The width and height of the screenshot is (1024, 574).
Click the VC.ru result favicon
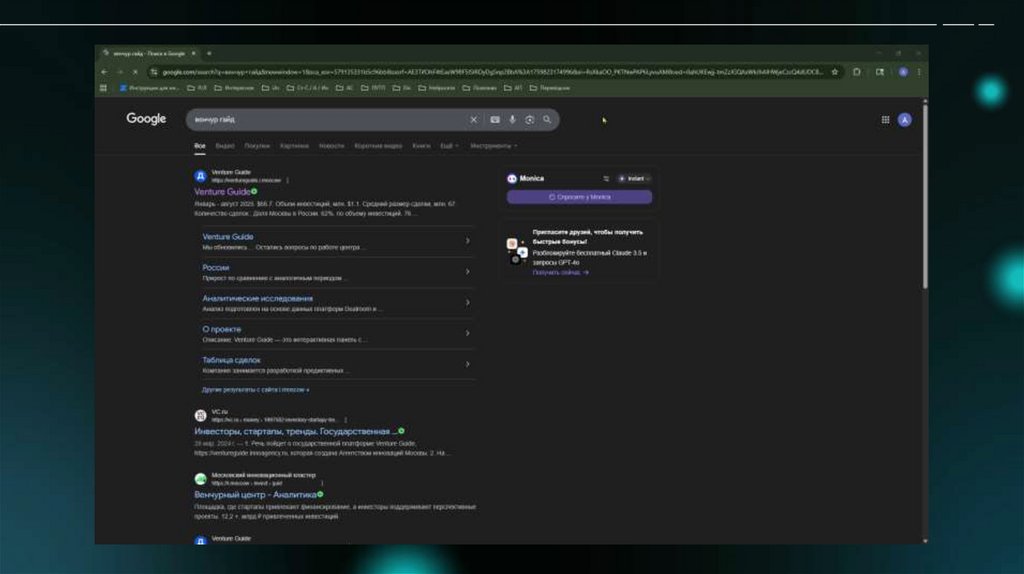coord(200,415)
